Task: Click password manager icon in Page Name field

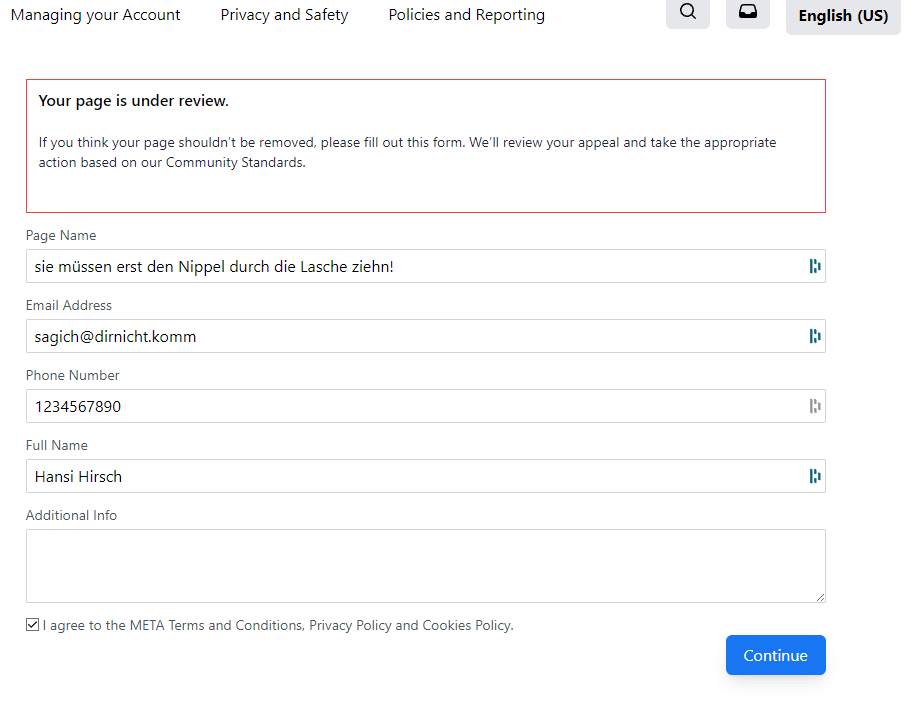Action: [x=815, y=266]
